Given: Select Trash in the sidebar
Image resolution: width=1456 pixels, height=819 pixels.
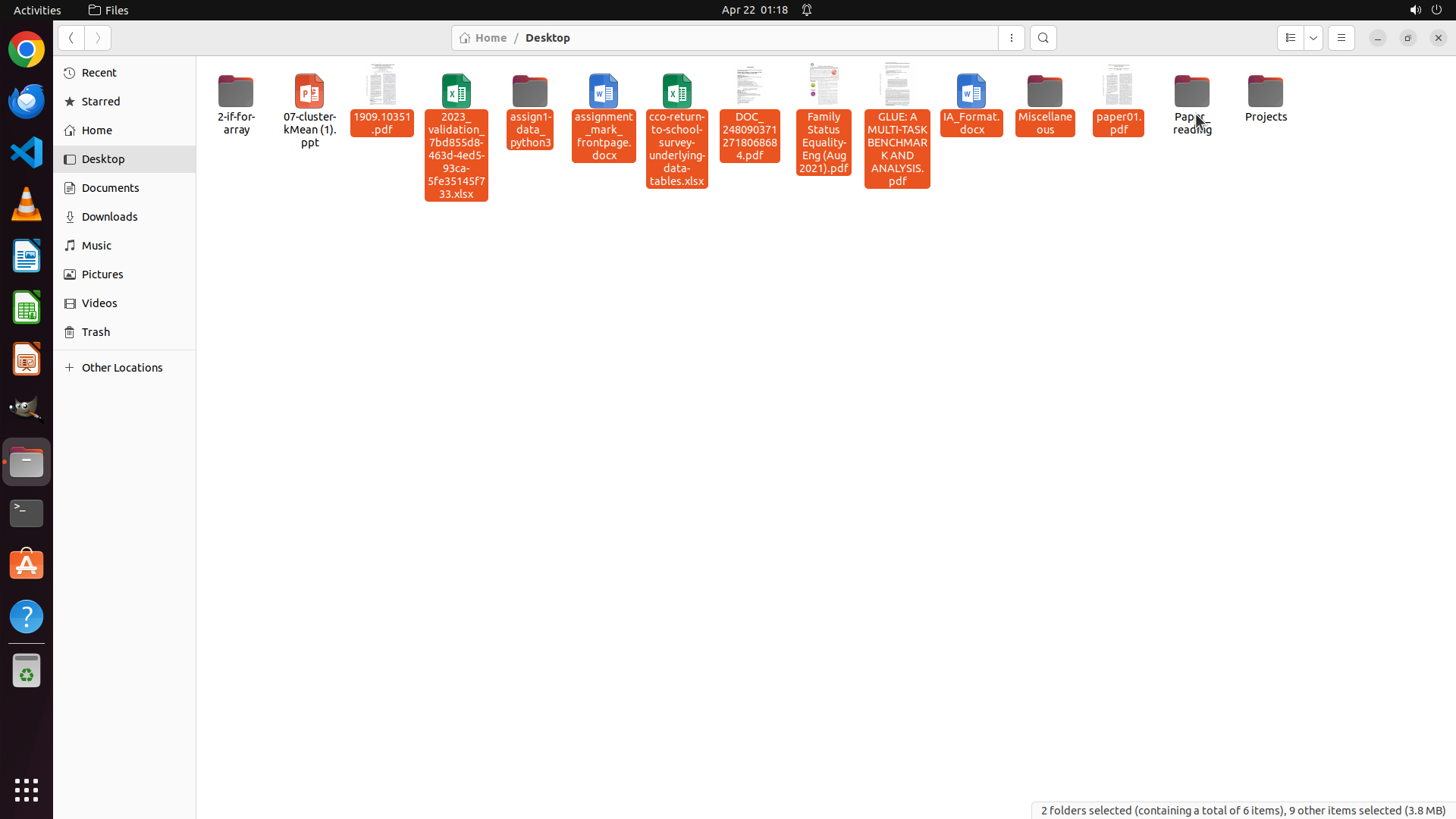Looking at the screenshot, I should [96, 332].
